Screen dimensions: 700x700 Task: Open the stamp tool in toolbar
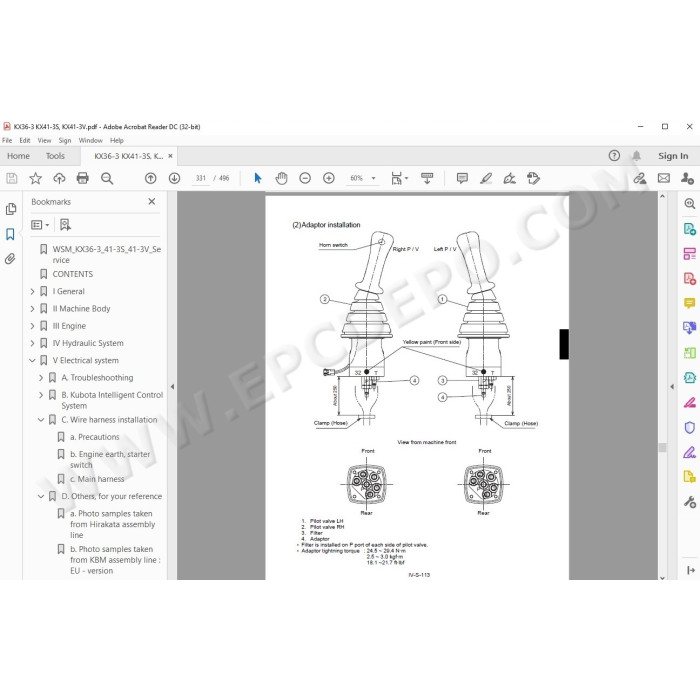(x=533, y=179)
